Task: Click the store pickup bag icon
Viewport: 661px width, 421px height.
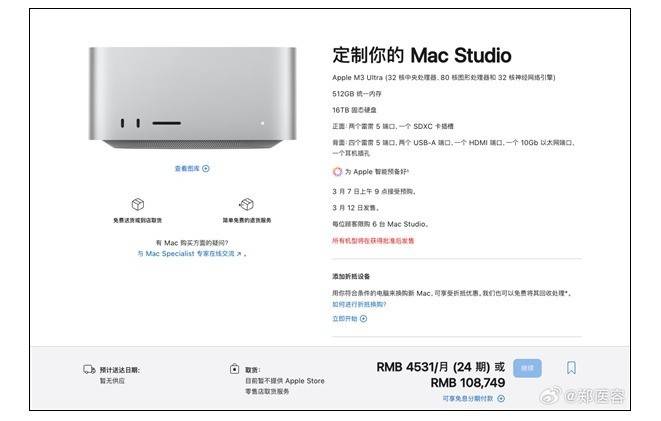Action: [x=234, y=369]
